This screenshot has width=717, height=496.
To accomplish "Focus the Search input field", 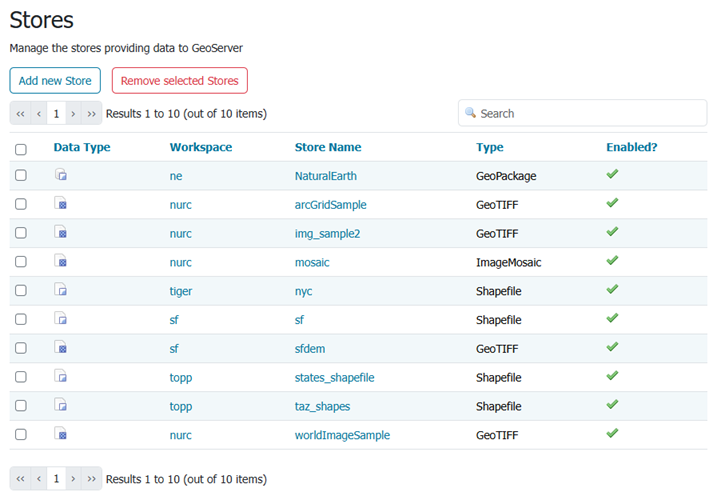I will [590, 113].
